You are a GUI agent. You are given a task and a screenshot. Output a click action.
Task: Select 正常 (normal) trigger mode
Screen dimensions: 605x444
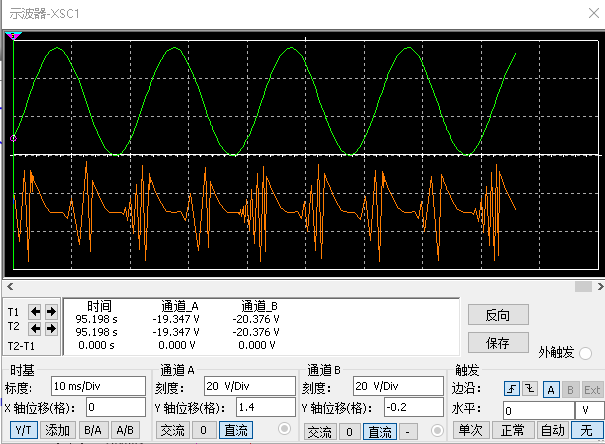(x=513, y=430)
